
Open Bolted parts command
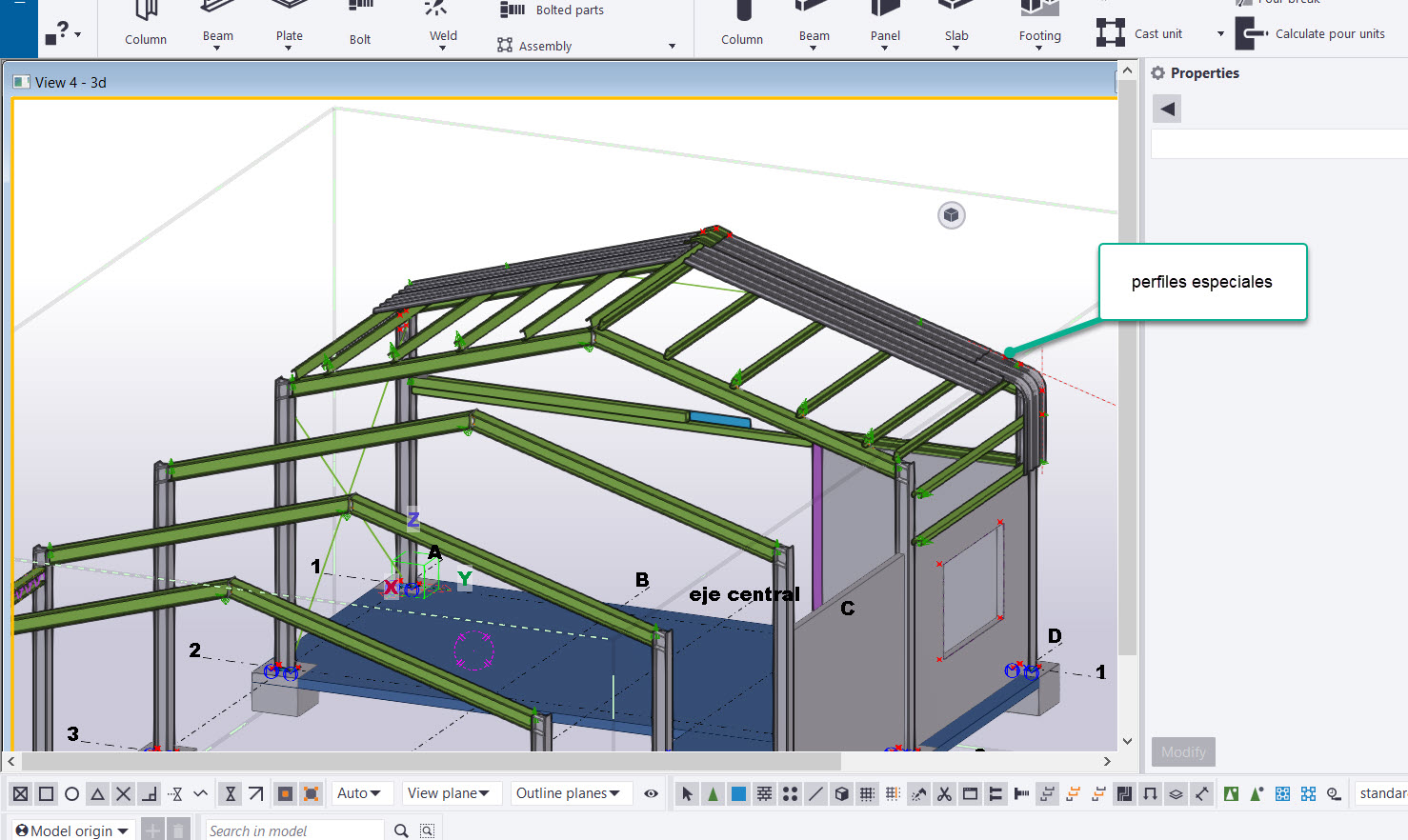[x=553, y=10]
